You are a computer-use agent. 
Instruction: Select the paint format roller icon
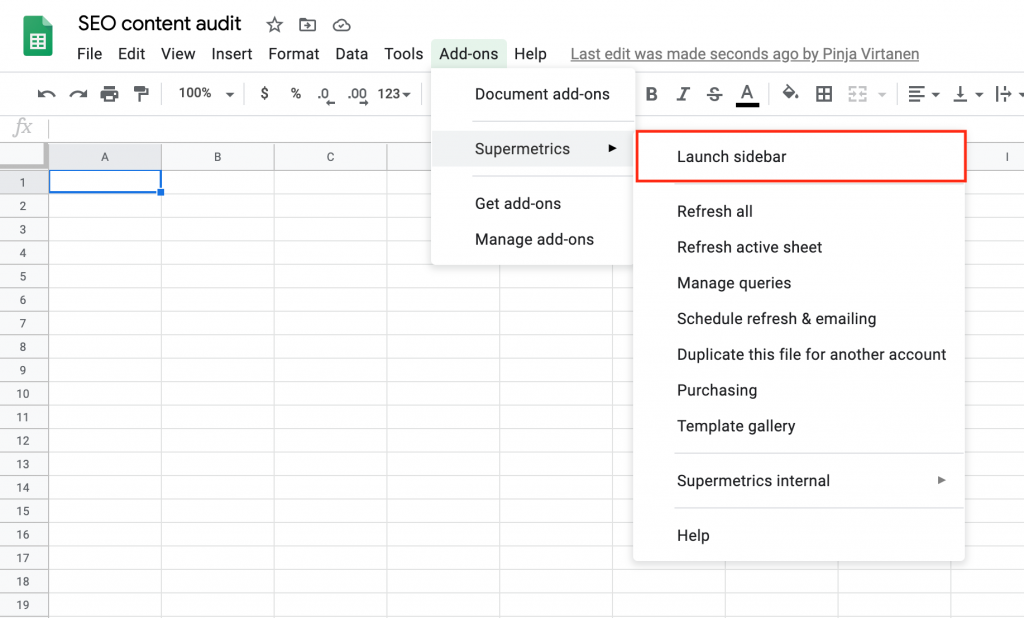[141, 94]
